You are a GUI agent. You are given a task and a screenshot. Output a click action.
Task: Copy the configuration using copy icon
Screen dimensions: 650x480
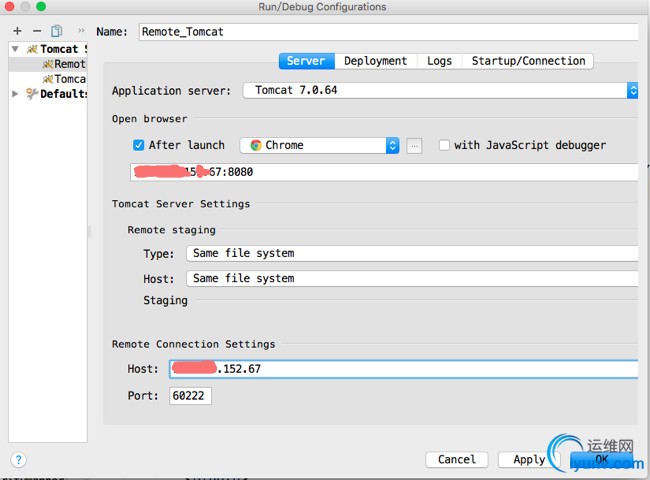pos(56,31)
